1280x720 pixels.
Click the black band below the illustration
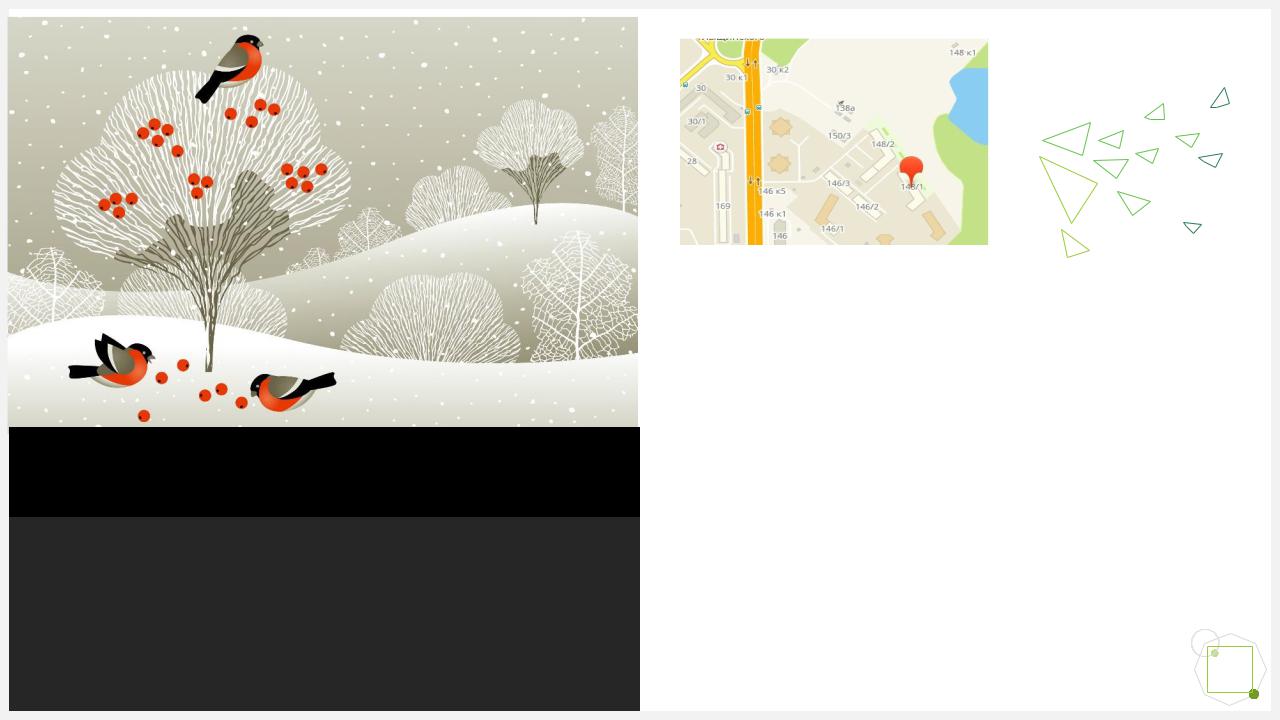point(324,472)
